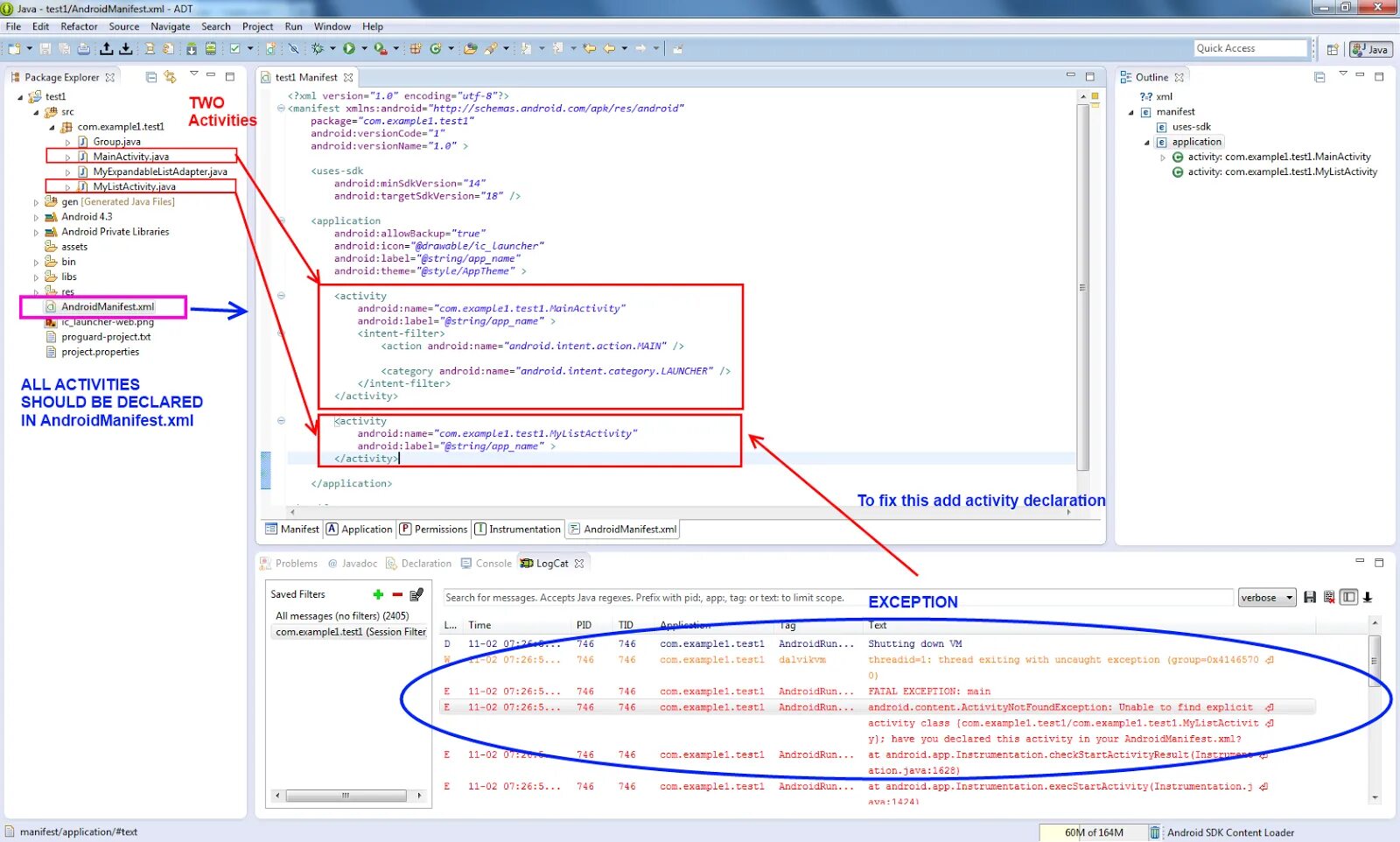Collapse the application node in Outline
The image size is (1400, 842).
tap(1147, 143)
